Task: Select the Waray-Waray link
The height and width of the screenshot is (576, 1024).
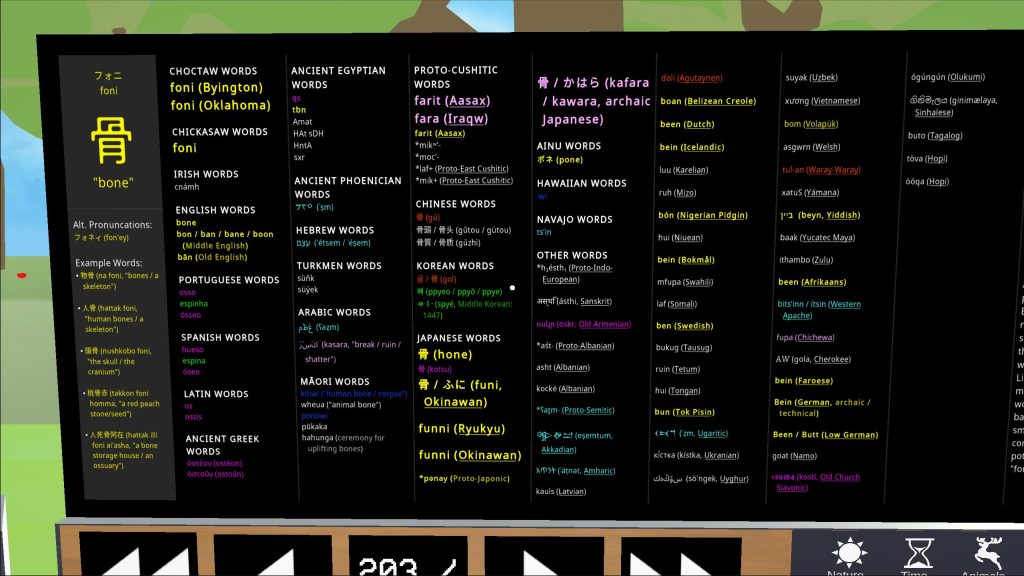Action: (834, 170)
